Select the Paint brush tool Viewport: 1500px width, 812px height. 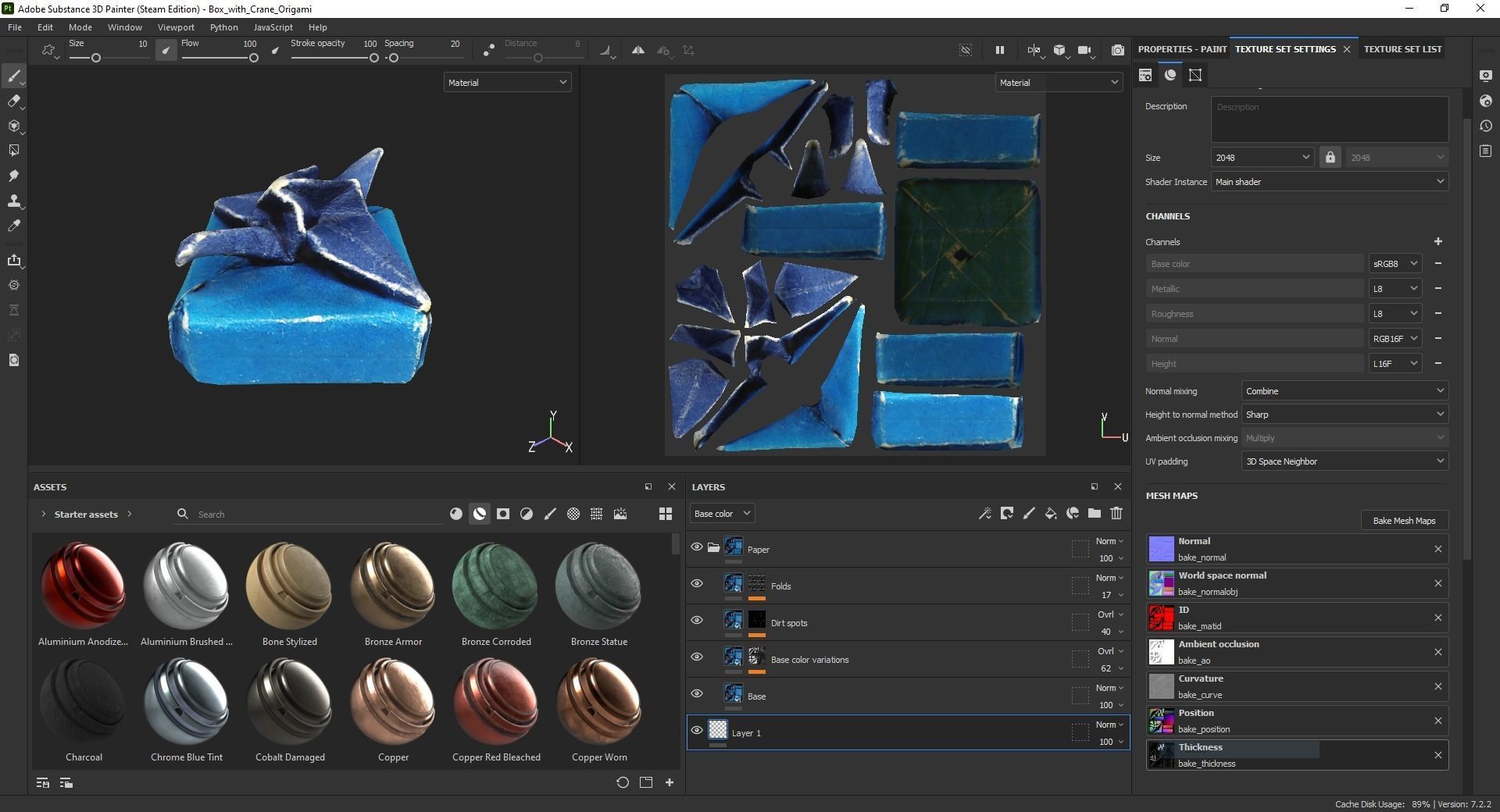click(x=13, y=76)
